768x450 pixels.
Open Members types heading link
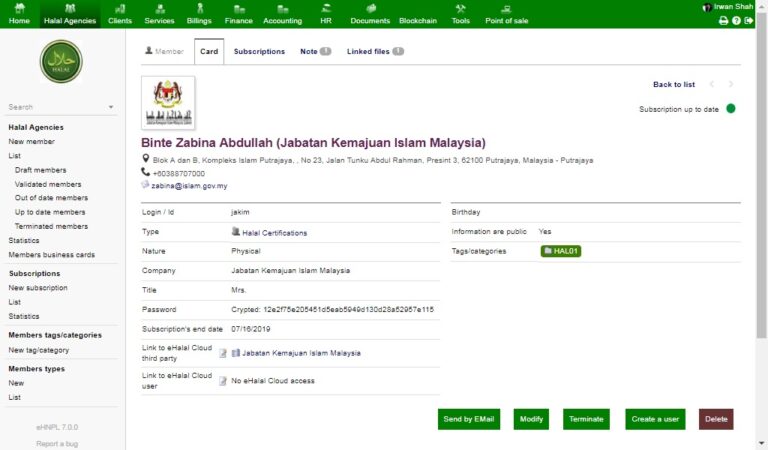coord(36,369)
